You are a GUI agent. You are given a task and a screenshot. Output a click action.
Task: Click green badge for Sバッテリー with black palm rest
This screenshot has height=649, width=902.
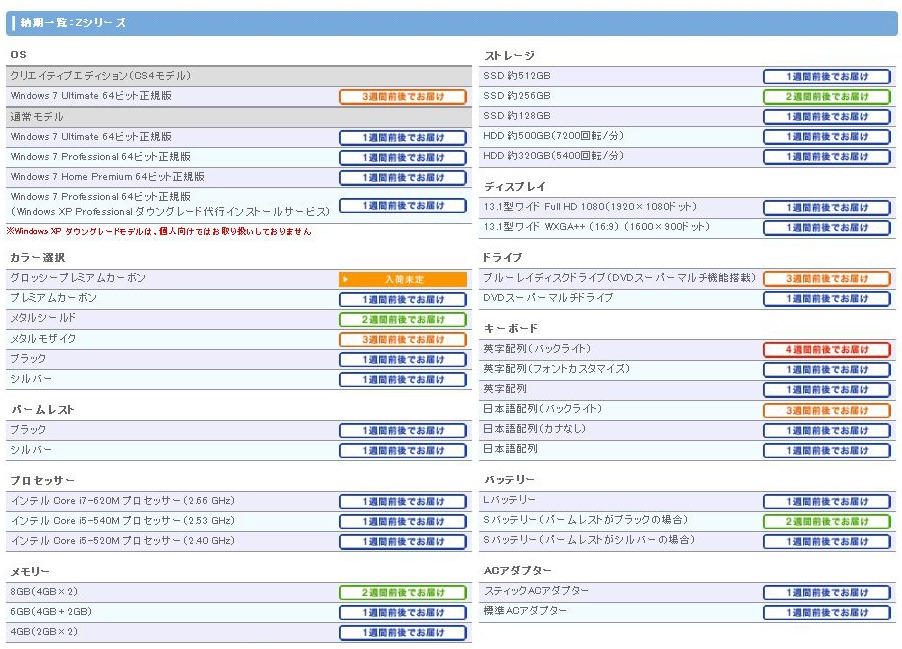826,522
